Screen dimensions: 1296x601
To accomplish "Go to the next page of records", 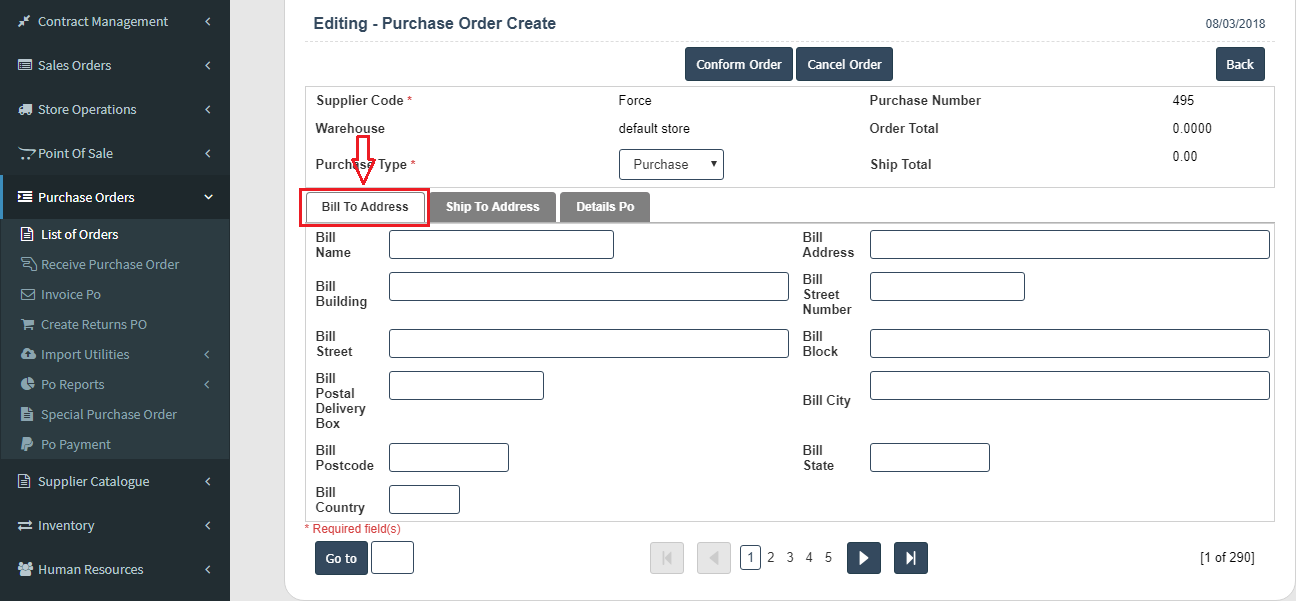I will click(x=863, y=558).
